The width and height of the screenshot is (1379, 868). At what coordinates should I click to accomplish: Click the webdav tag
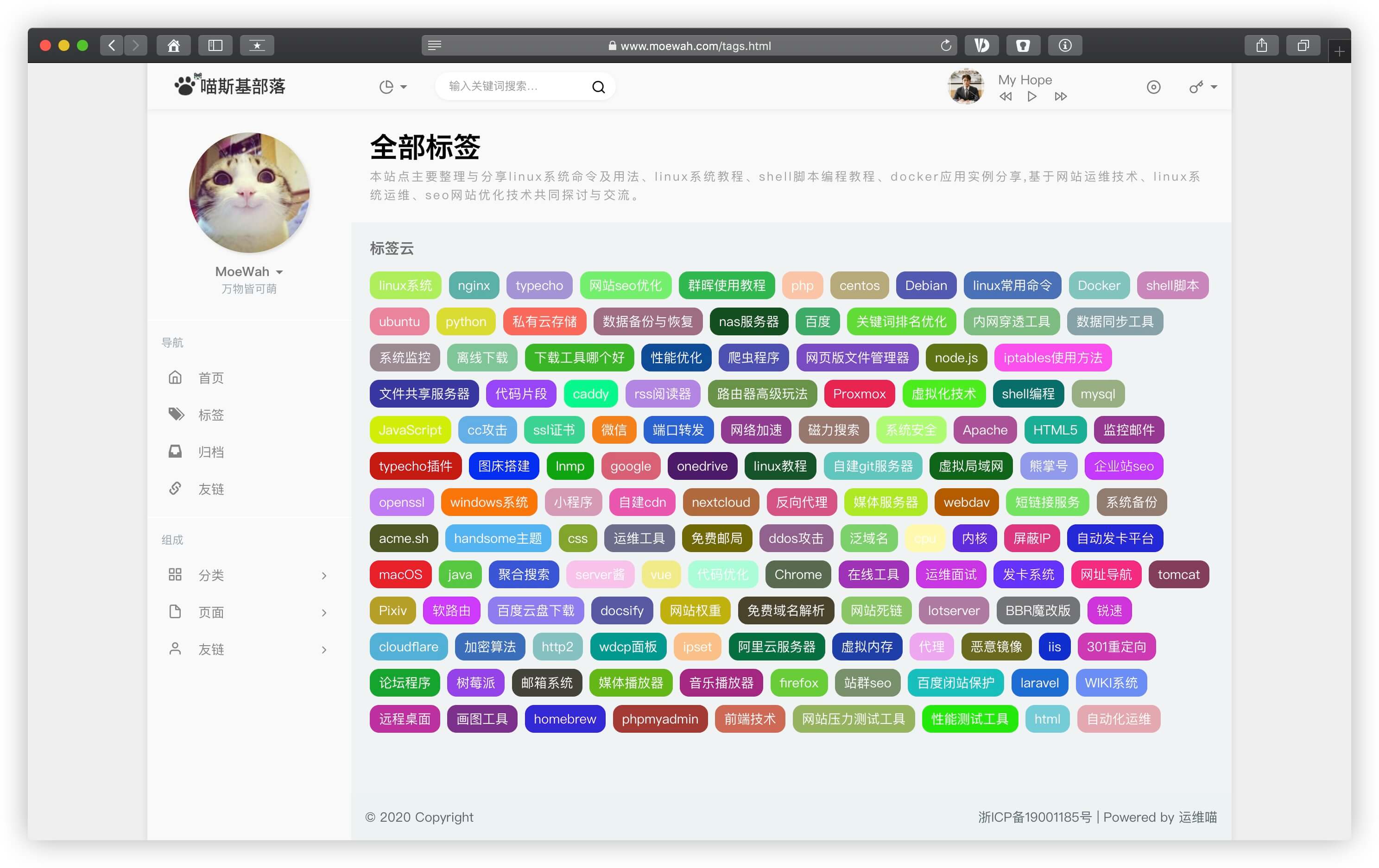coord(966,502)
